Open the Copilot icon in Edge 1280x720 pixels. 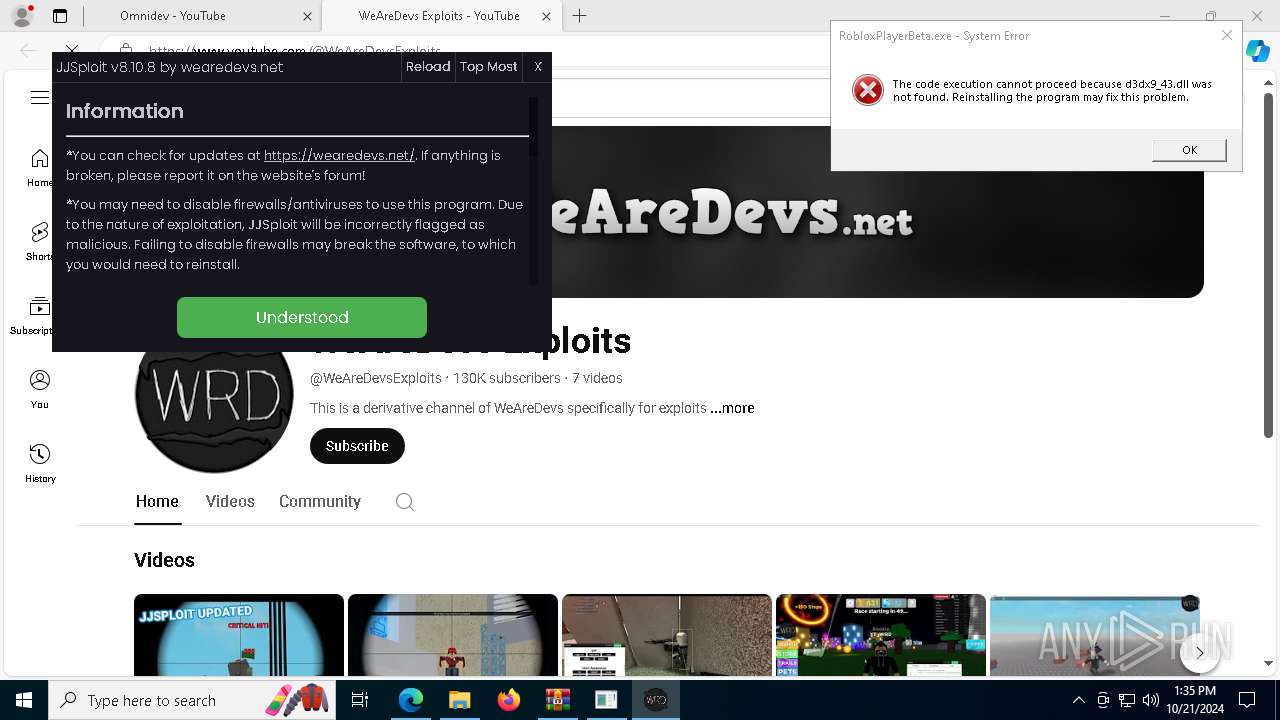pos(1257,52)
